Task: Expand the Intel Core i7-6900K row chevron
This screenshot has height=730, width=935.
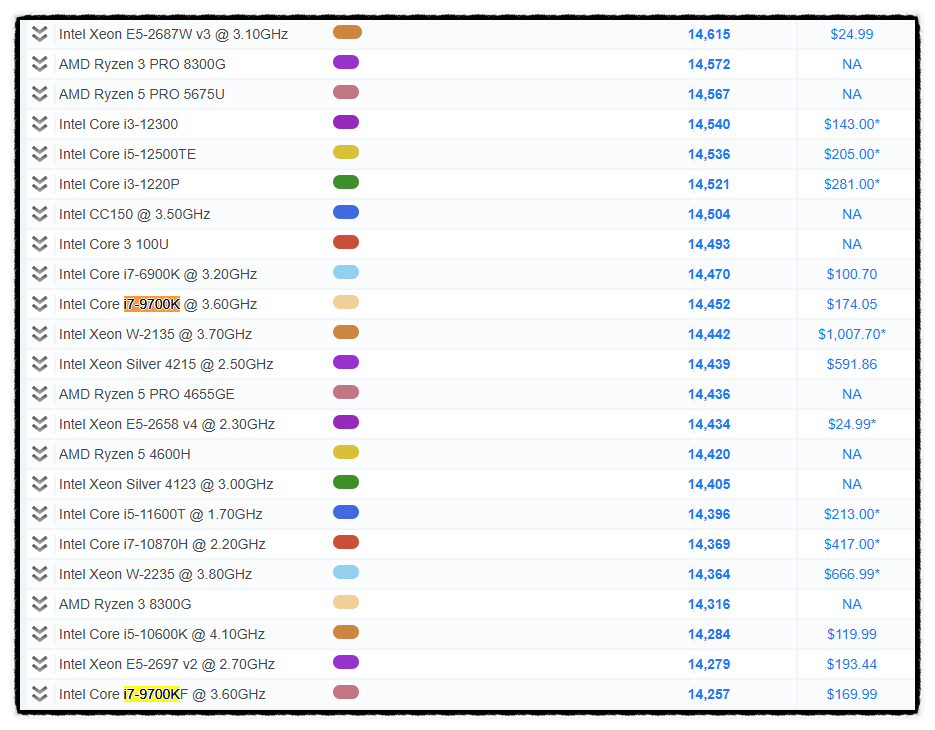Action: pyautogui.click(x=39, y=274)
